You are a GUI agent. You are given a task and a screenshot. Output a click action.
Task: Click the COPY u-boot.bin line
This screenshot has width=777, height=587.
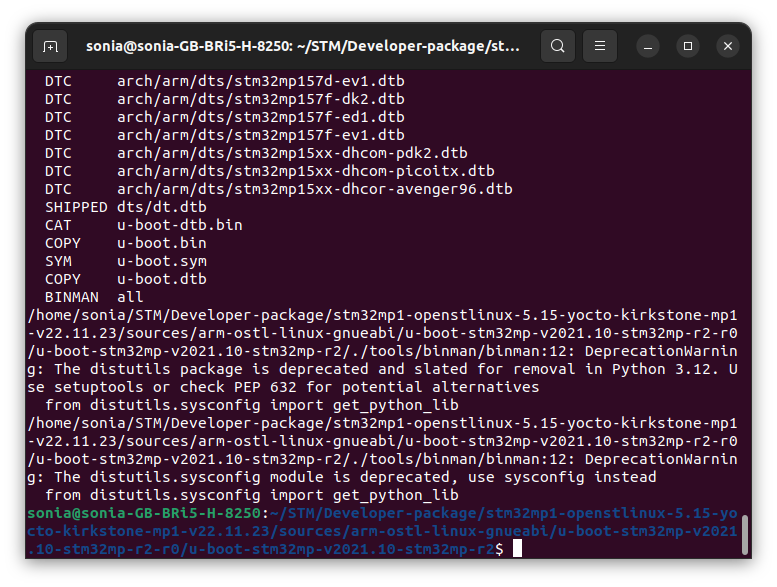tap(126, 243)
